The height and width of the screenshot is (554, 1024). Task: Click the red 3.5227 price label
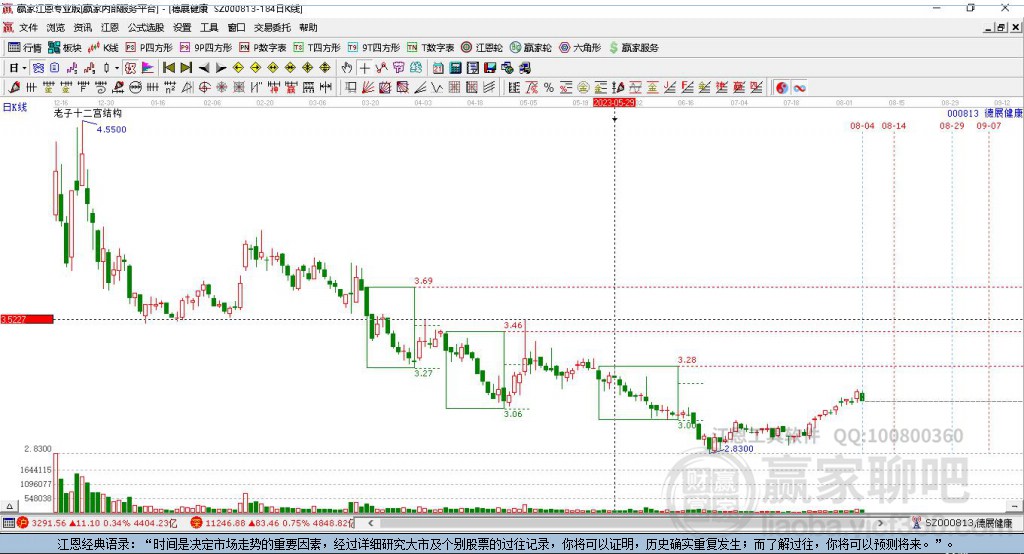coord(27,319)
